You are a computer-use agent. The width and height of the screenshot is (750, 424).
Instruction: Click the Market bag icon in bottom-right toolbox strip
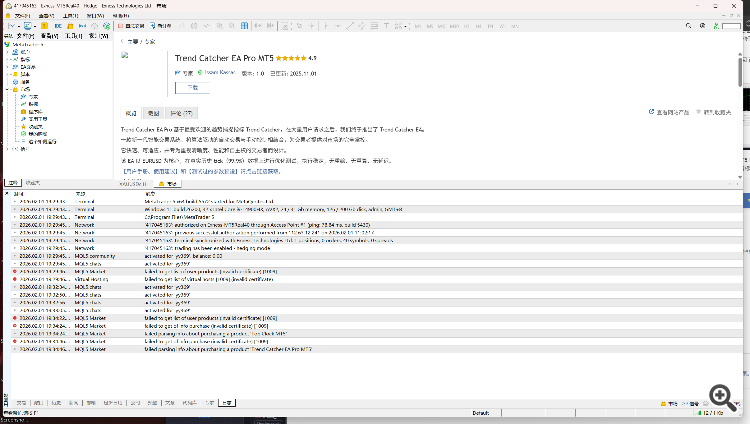[x=663, y=404]
